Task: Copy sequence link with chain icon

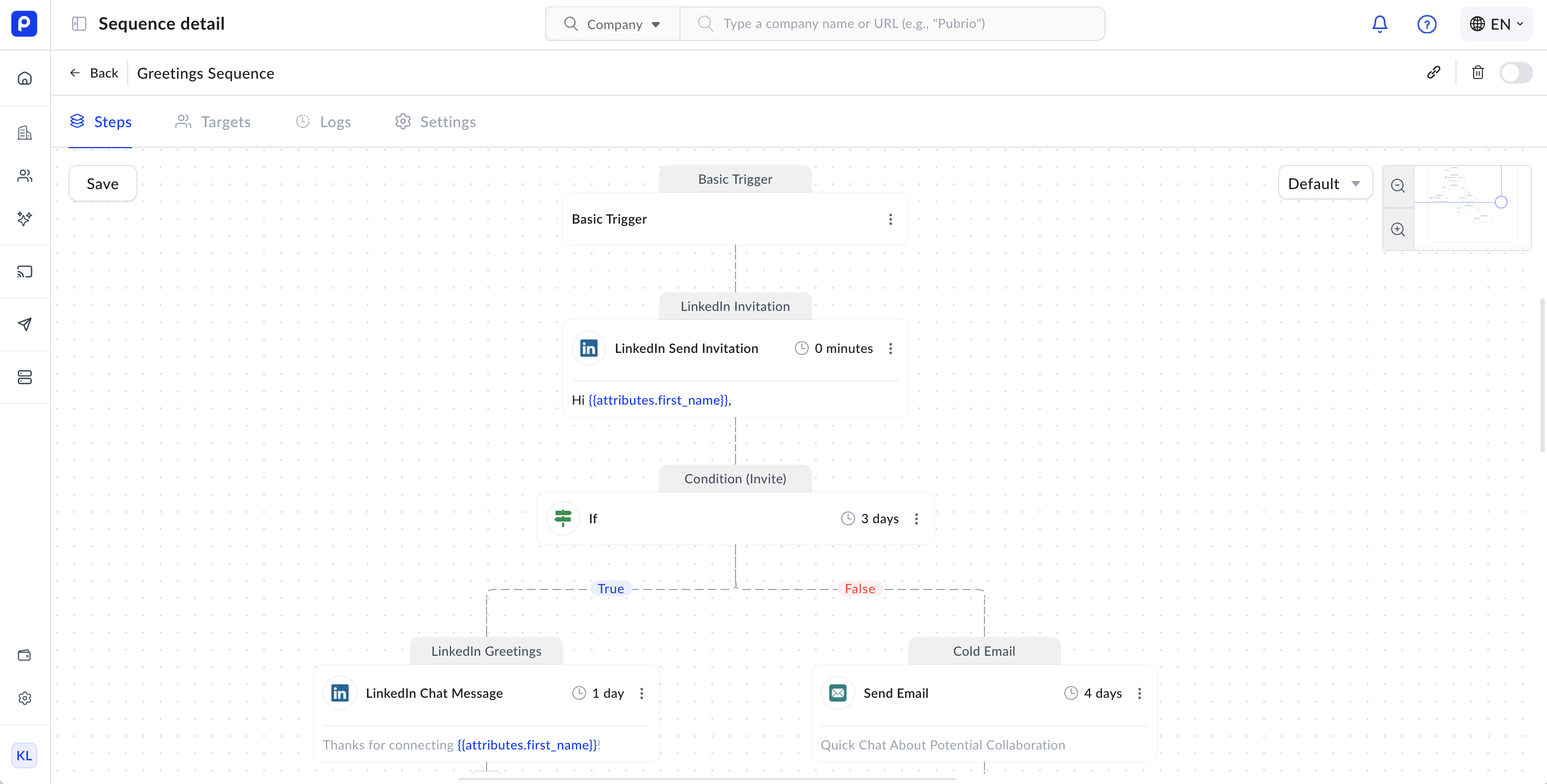Action: 1433,73
